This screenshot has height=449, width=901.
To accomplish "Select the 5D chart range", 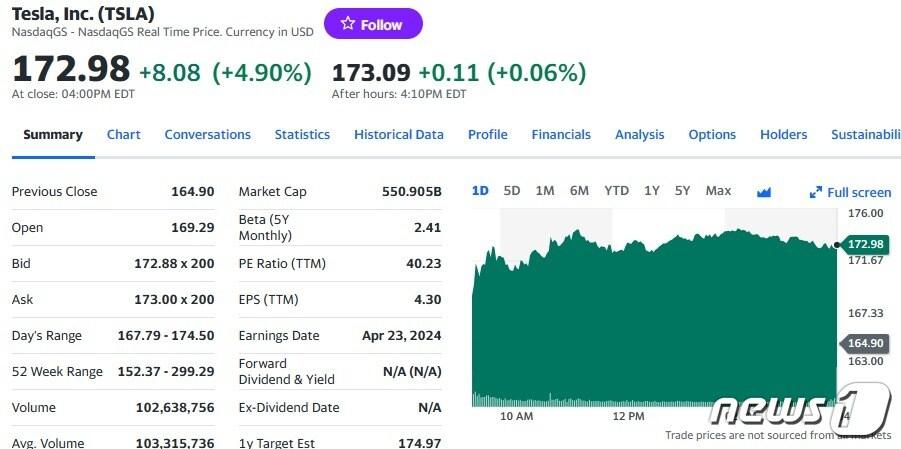I will pos(512,191).
